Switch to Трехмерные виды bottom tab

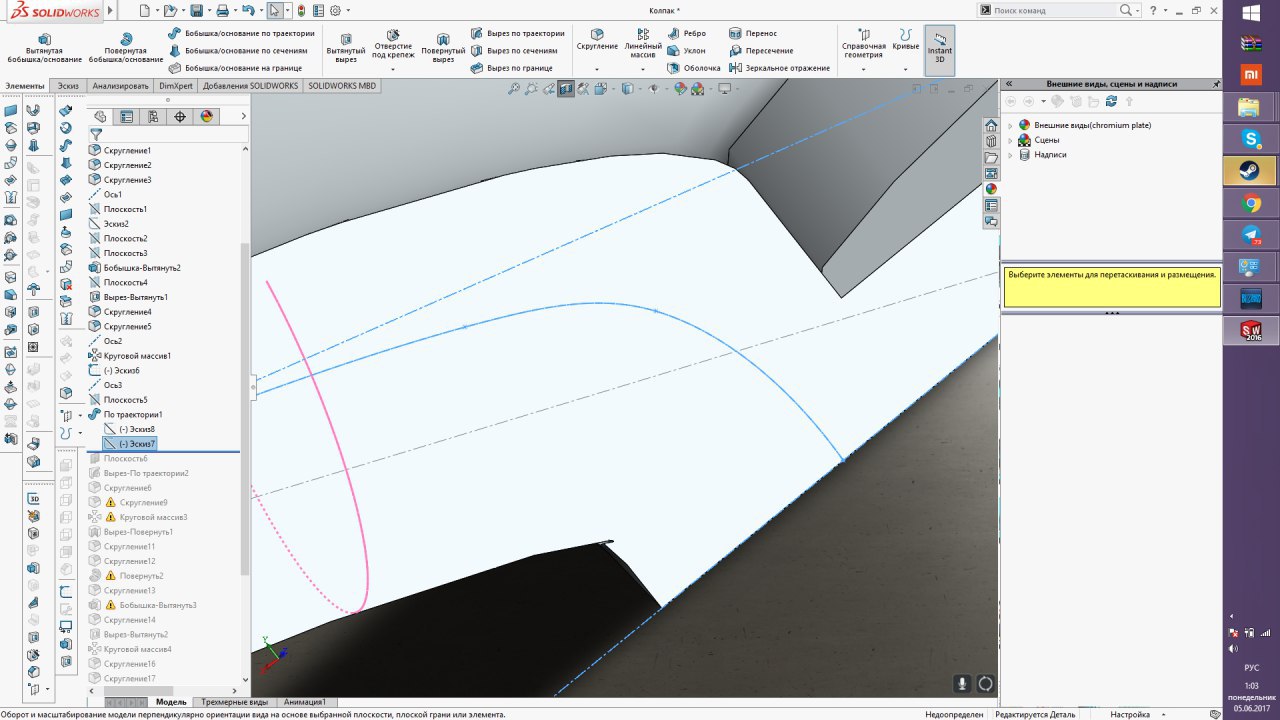pos(234,702)
